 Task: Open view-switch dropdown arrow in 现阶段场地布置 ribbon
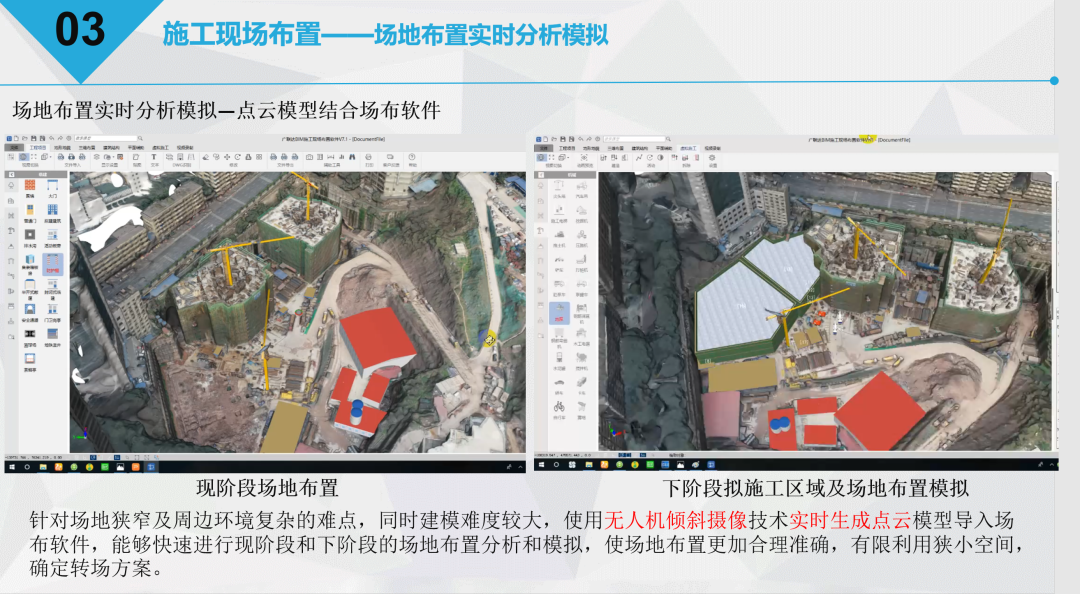tap(50, 157)
